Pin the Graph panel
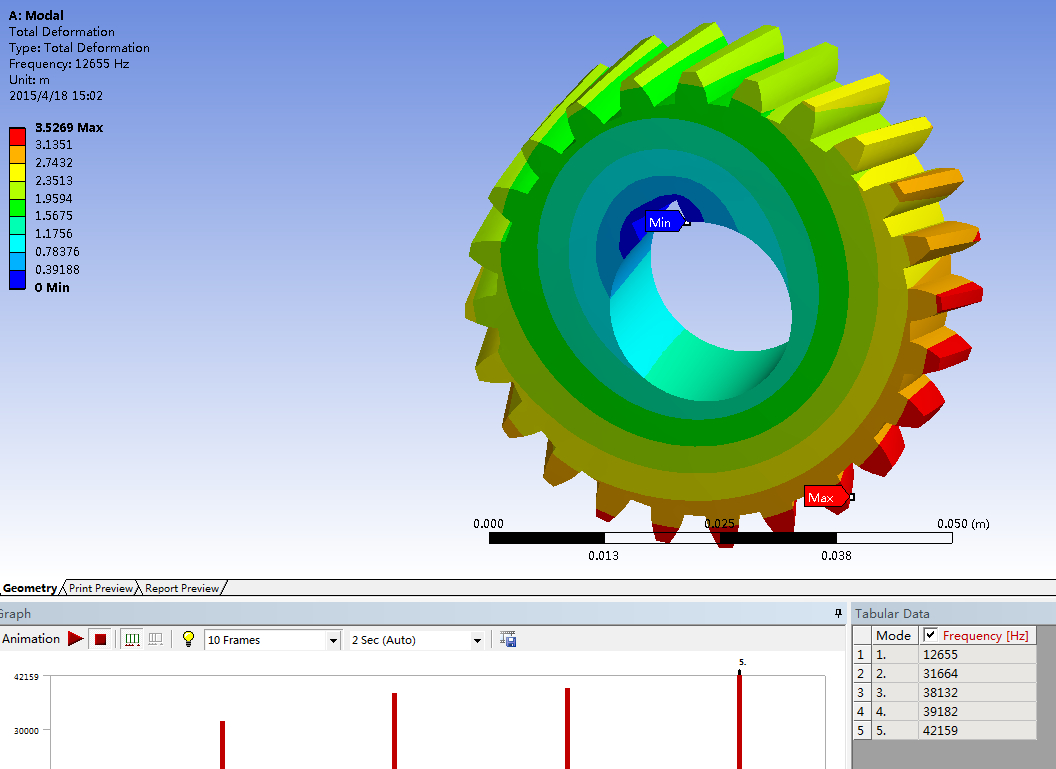 point(838,613)
